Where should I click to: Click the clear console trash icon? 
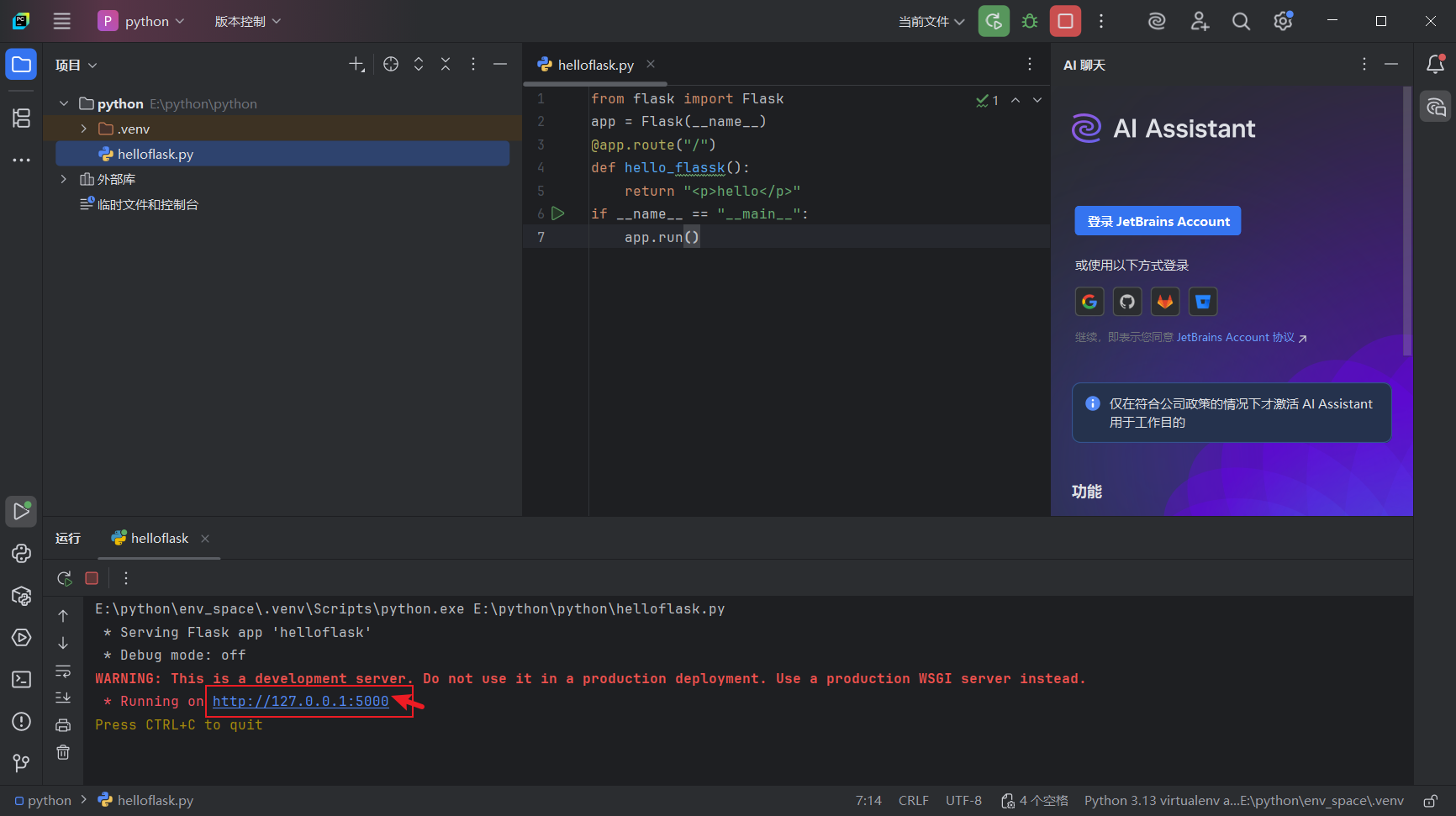click(63, 752)
